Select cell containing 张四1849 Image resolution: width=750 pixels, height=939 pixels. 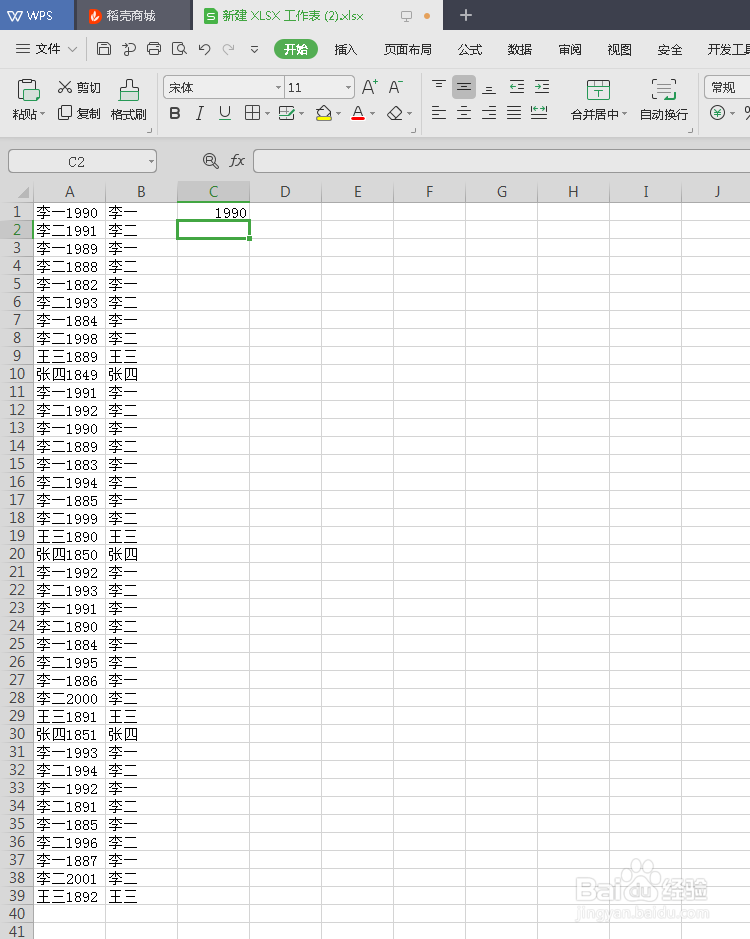[69, 374]
